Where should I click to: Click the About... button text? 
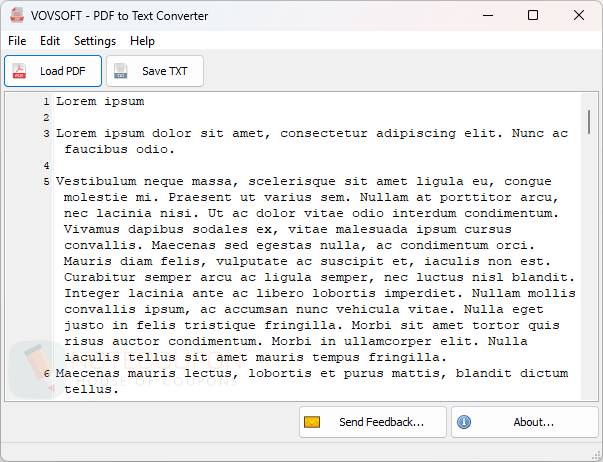(534, 422)
